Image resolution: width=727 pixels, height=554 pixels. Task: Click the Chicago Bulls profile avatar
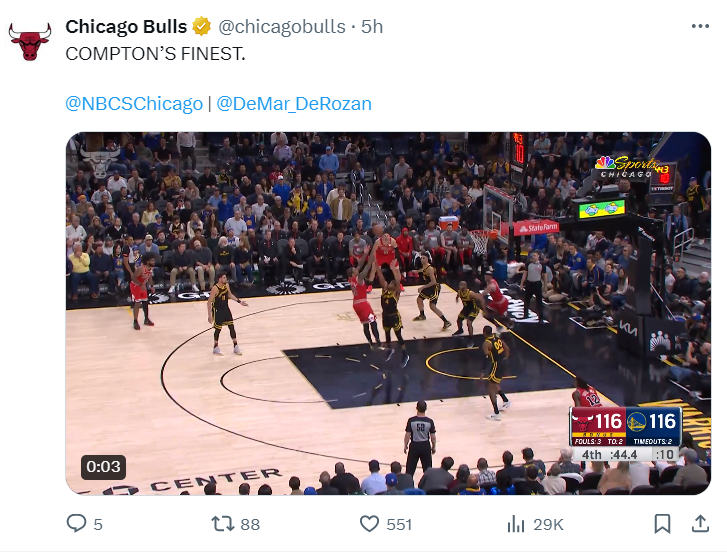[30, 41]
